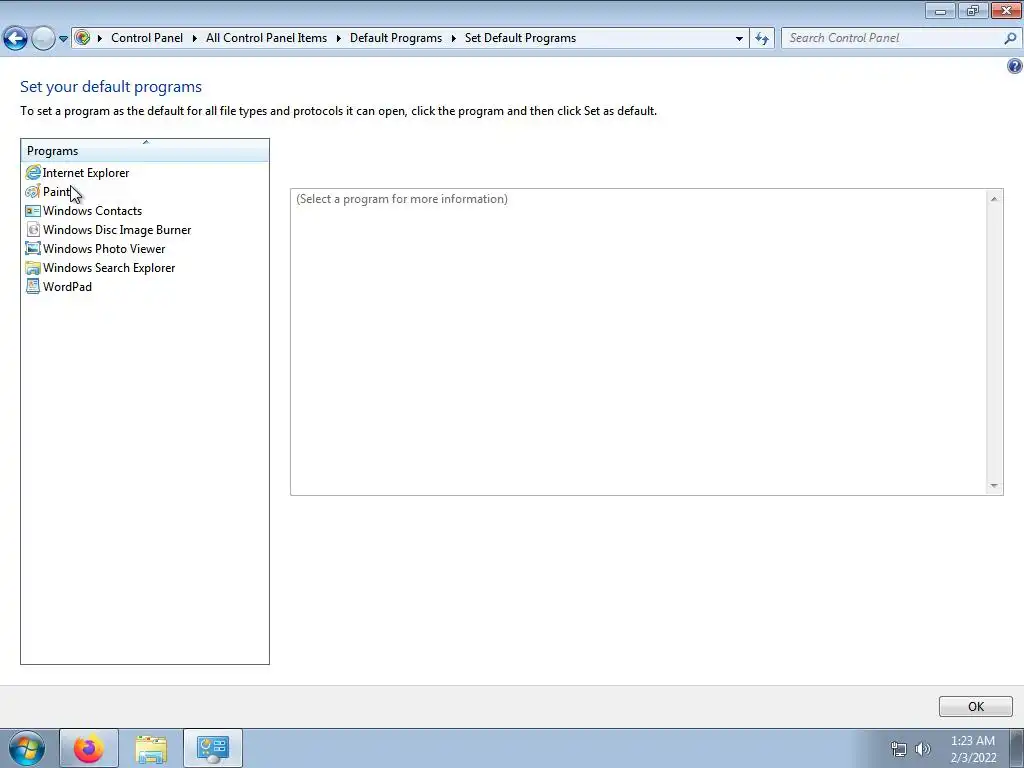
Task: Select the Internet Explorer list row text
Action: [86, 172]
